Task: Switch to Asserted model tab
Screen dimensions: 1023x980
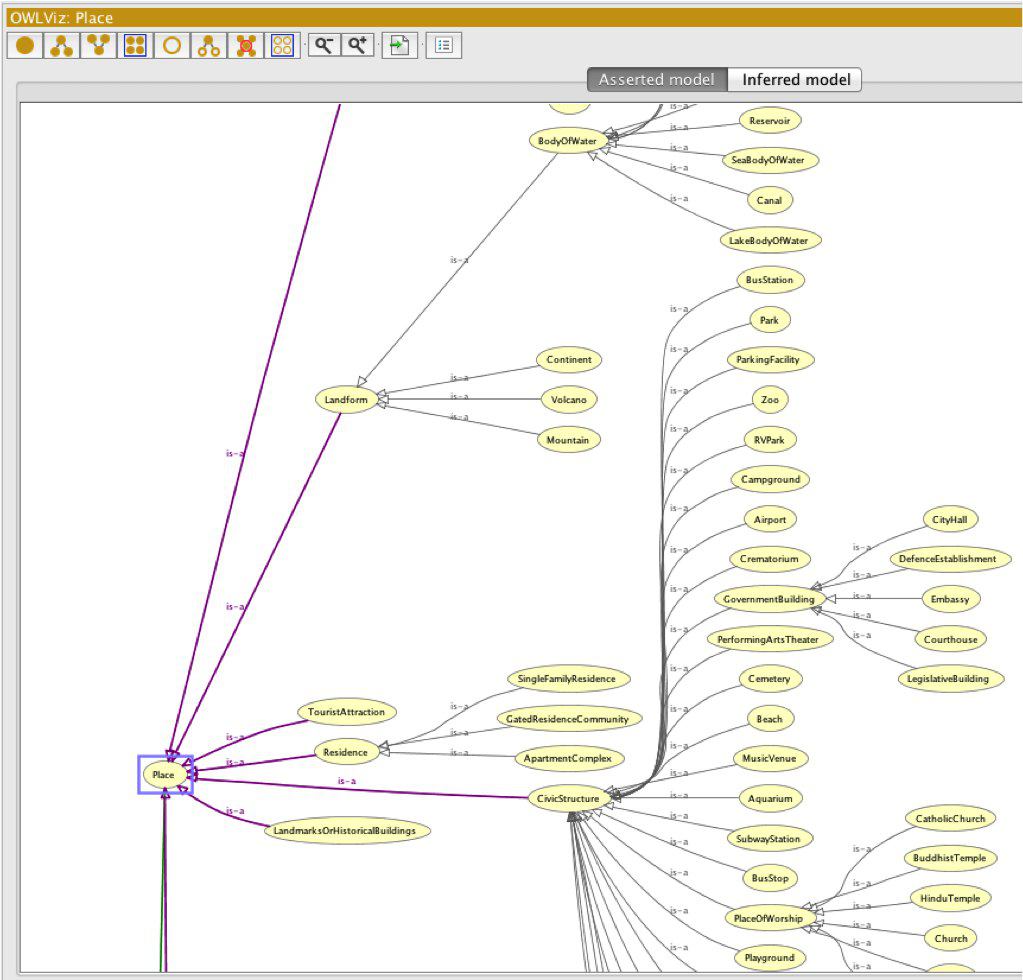Action: click(657, 80)
